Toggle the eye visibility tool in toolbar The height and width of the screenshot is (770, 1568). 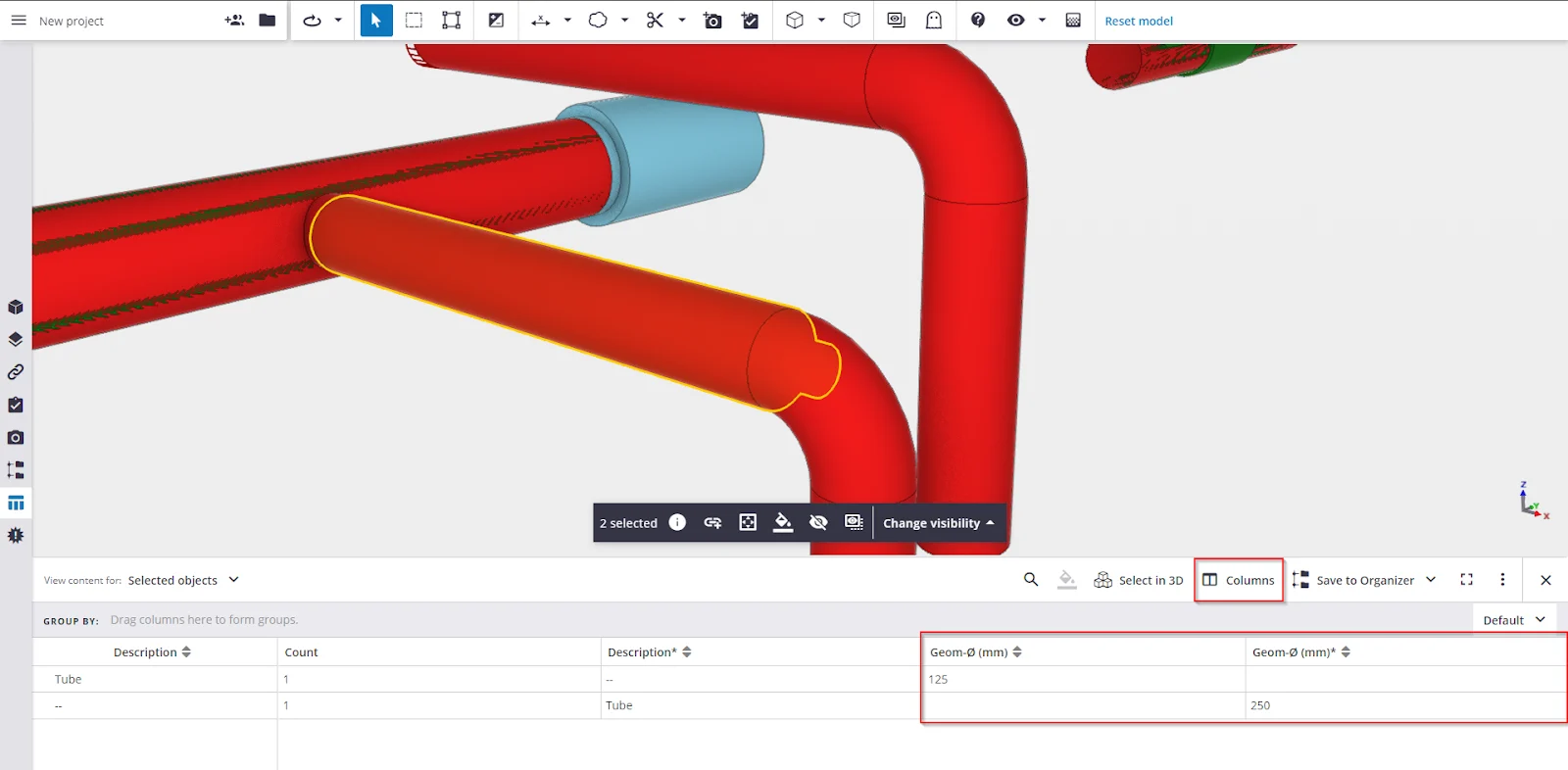pos(1016,21)
